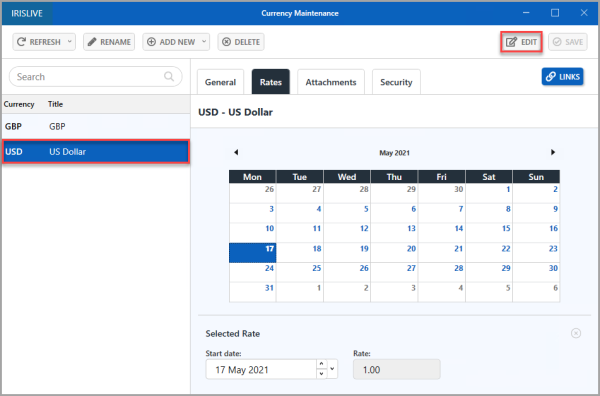Open the Start date calendar dropdown
The height and width of the screenshot is (396, 600).
point(332,369)
